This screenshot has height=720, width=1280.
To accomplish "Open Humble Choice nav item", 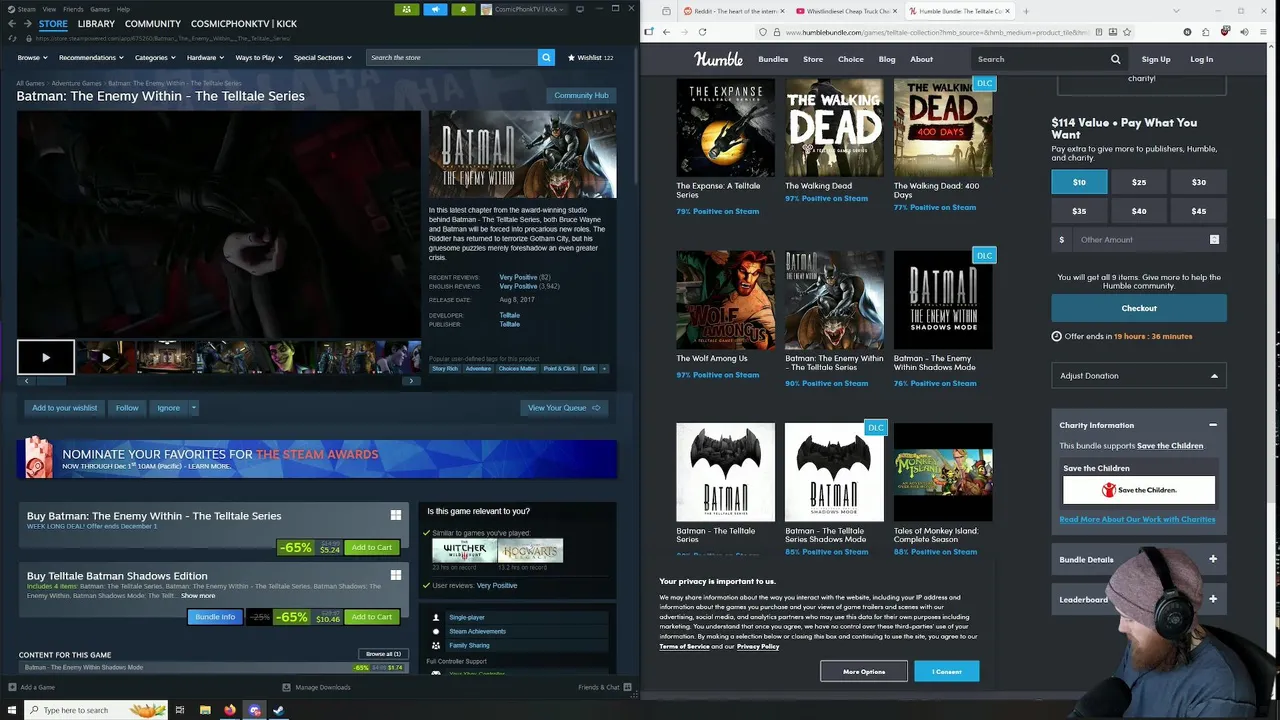I will (x=851, y=59).
